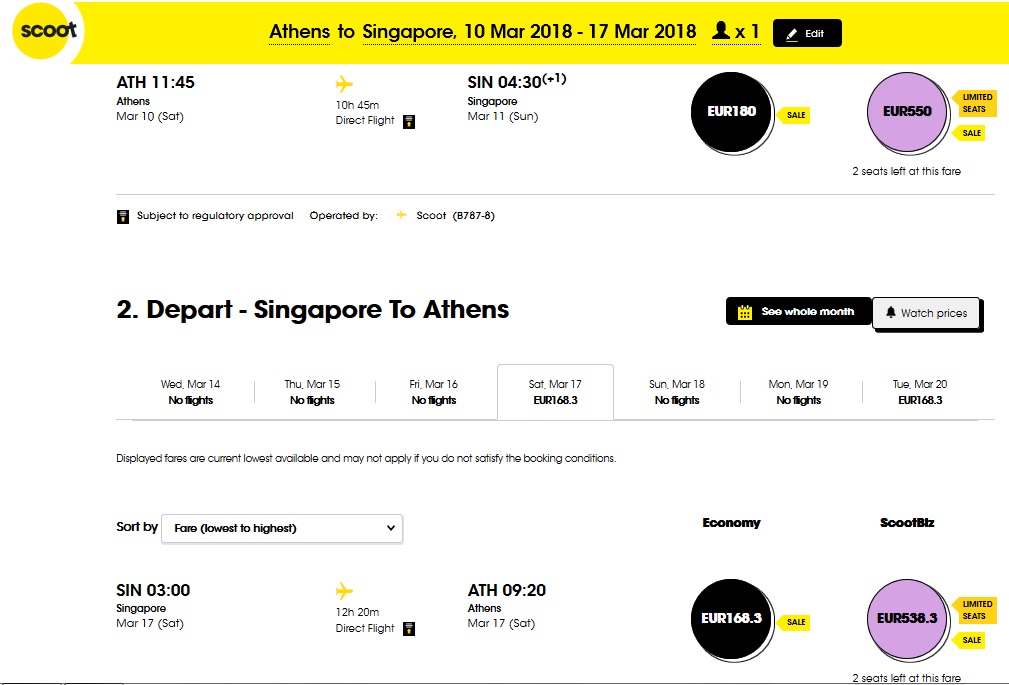Click SALE tag beside EUR538.3 fare
1009x685 pixels.
pos(970,641)
